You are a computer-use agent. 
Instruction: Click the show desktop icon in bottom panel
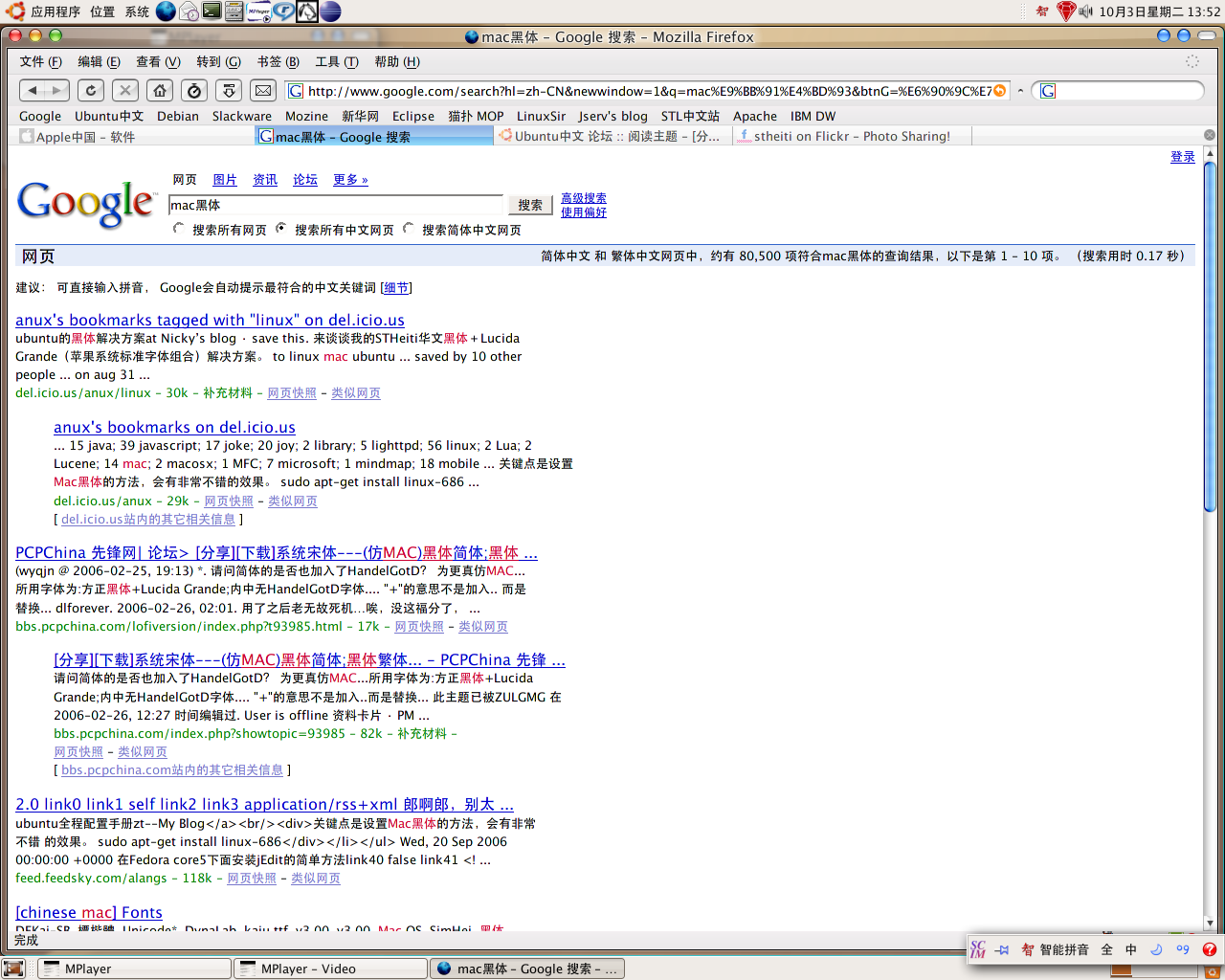[x=13, y=969]
